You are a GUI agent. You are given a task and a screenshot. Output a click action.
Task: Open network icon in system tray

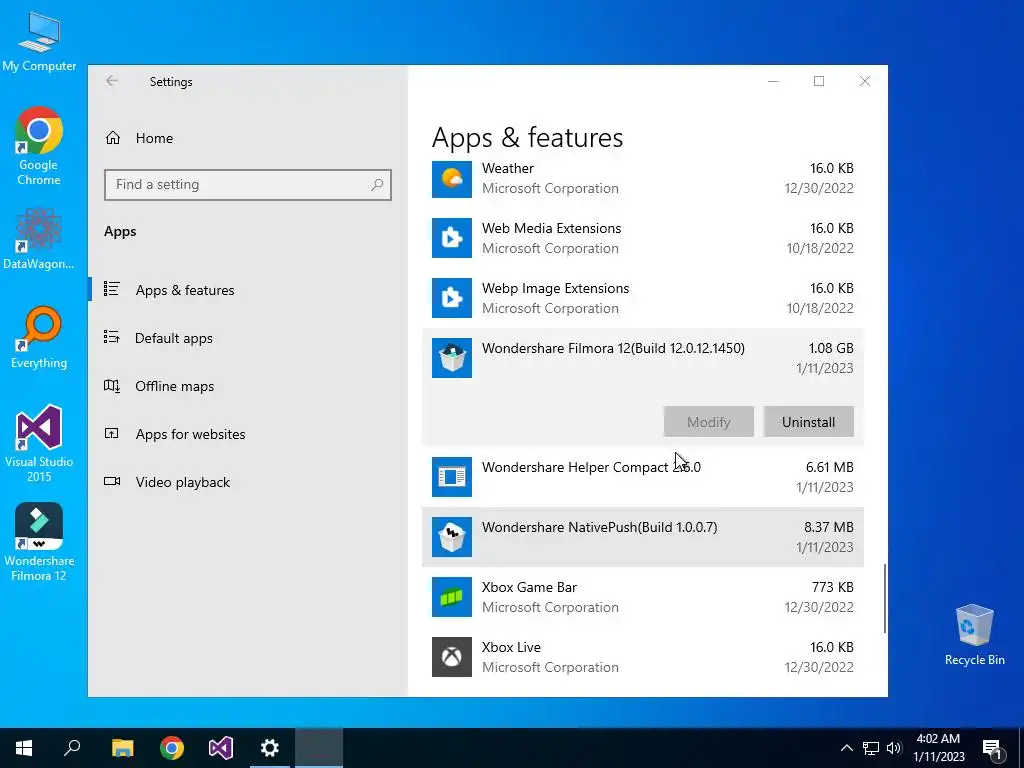pos(871,748)
